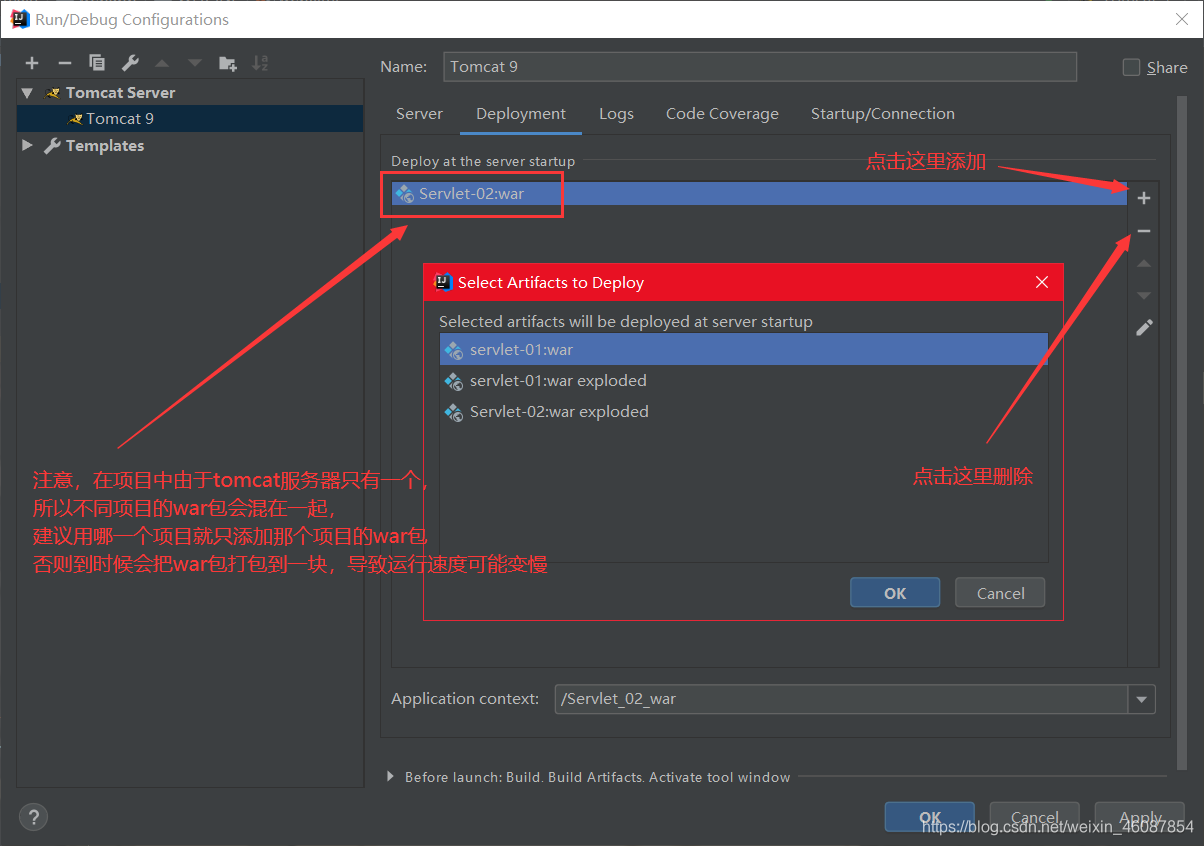Collapse the Tomcat Server tree node
This screenshot has width=1204, height=846.
point(27,92)
